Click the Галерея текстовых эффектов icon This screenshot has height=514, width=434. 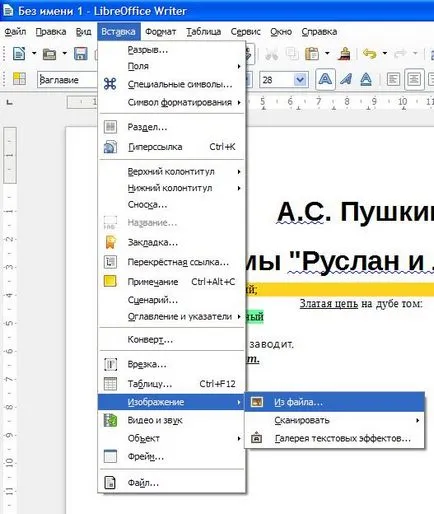[x=256, y=438]
